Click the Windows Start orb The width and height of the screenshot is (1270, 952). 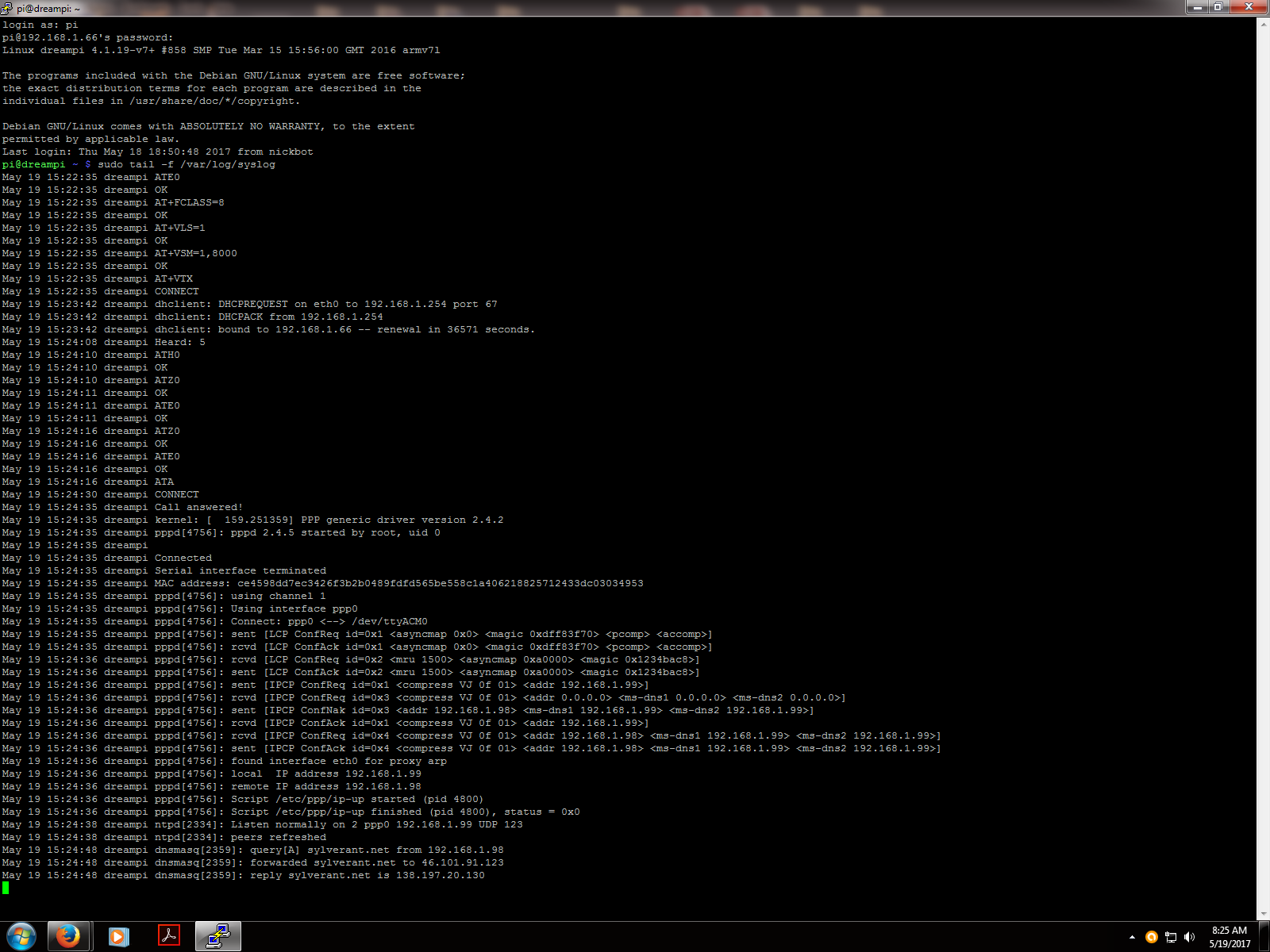pos(21,937)
